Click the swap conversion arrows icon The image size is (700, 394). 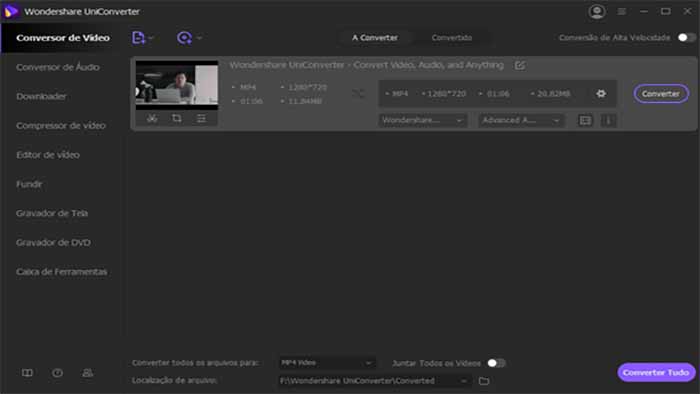[x=358, y=94]
